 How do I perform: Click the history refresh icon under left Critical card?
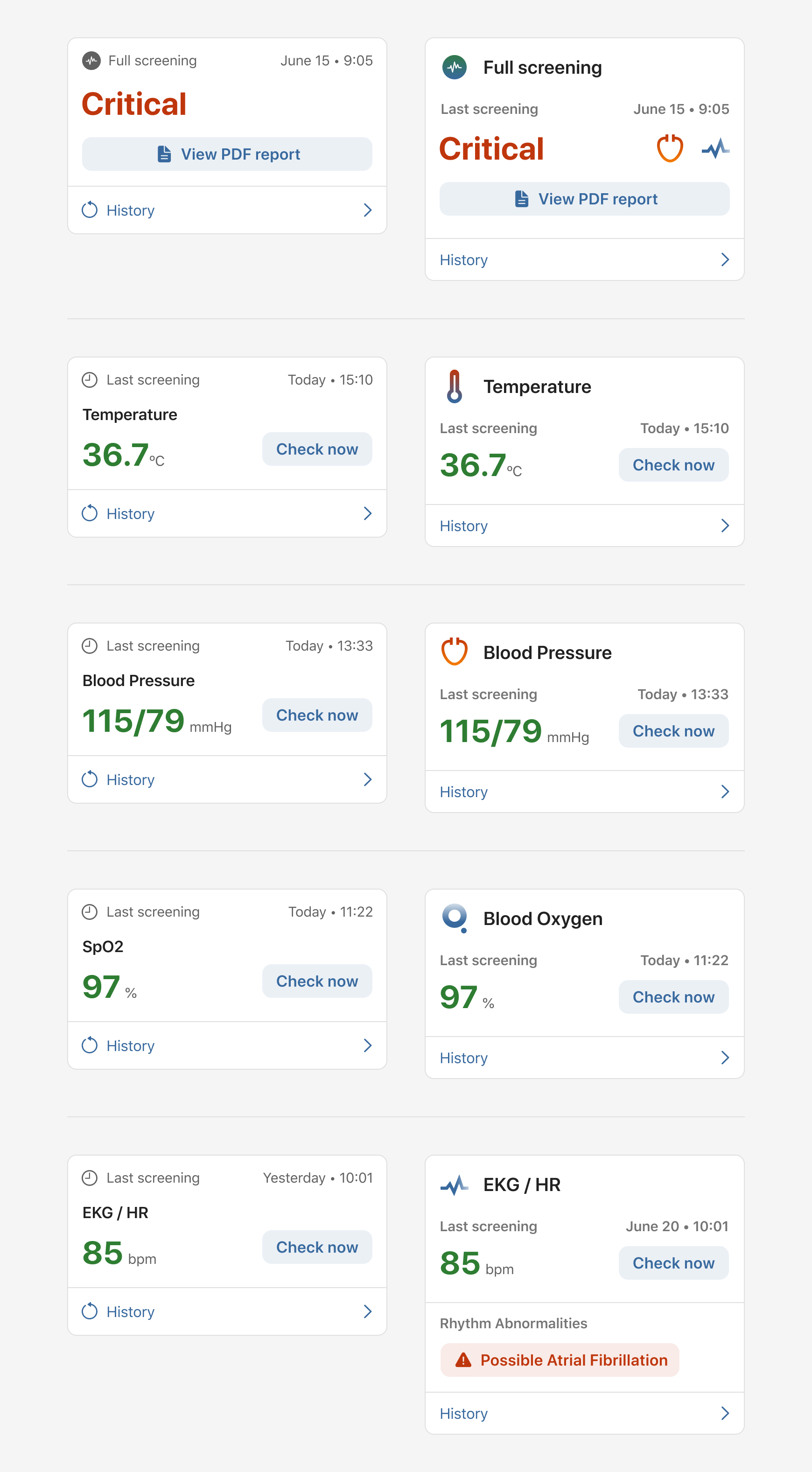click(x=90, y=210)
